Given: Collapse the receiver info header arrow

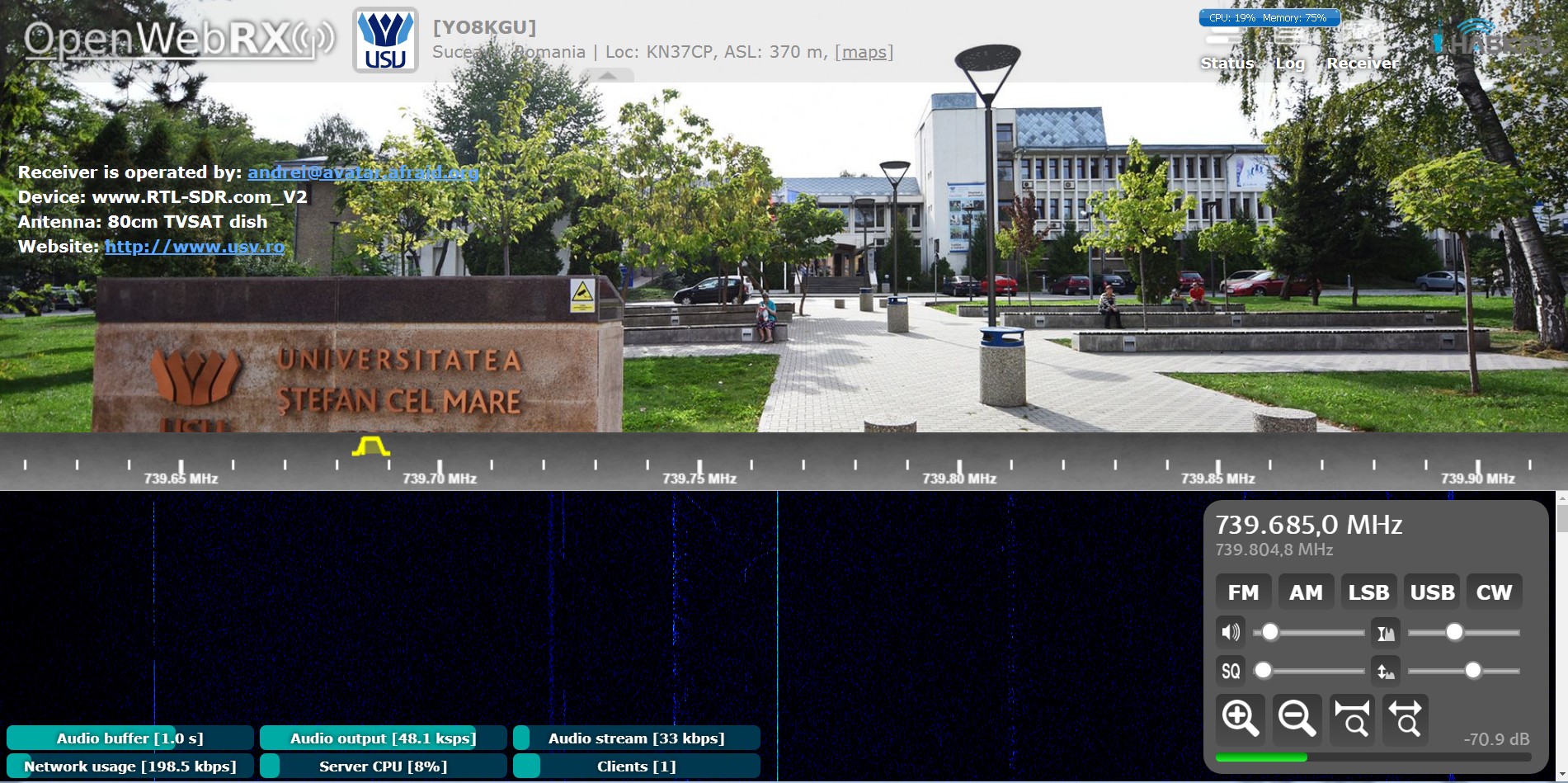Looking at the screenshot, I should pyautogui.click(x=607, y=76).
